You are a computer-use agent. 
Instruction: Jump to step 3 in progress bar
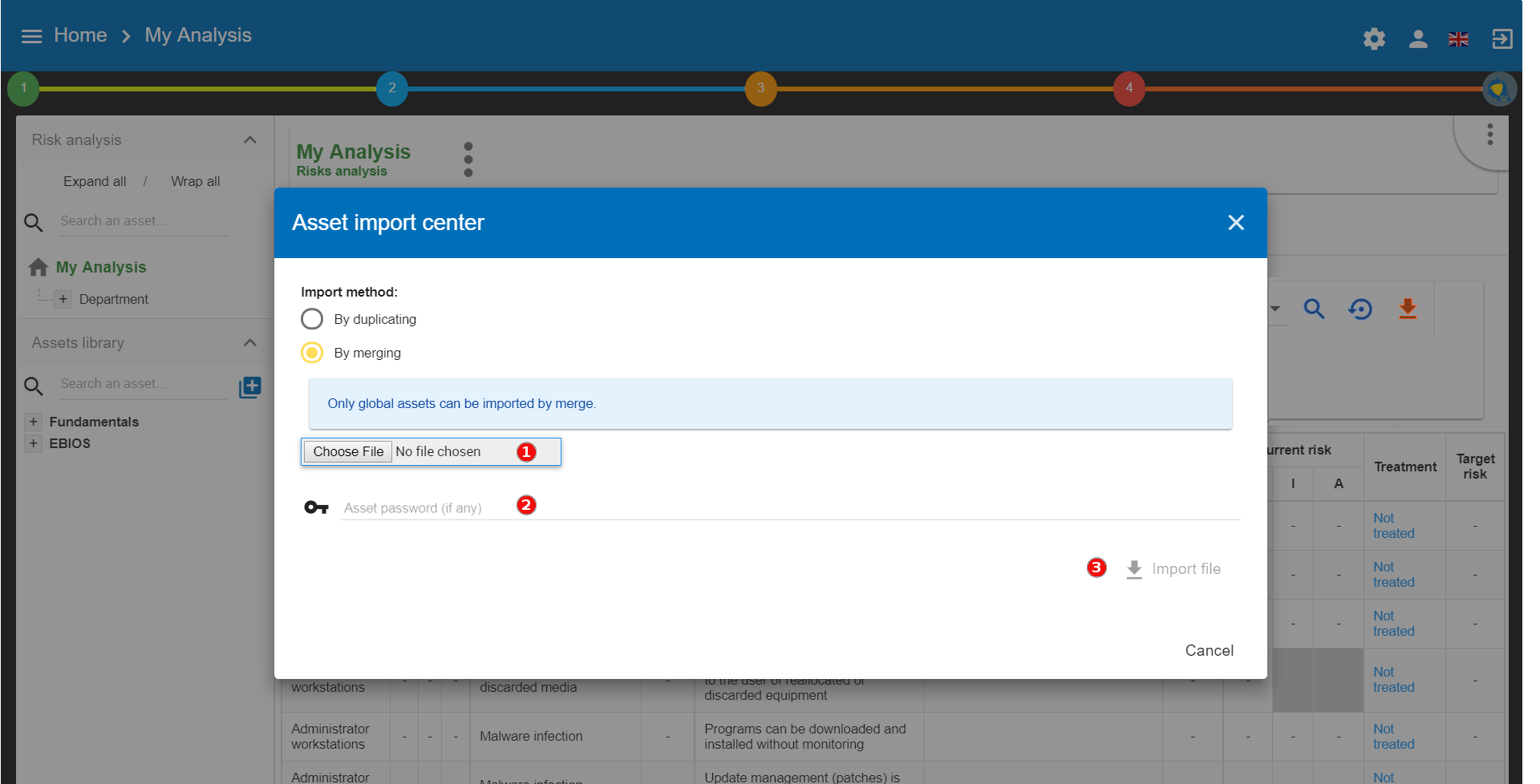click(x=760, y=88)
